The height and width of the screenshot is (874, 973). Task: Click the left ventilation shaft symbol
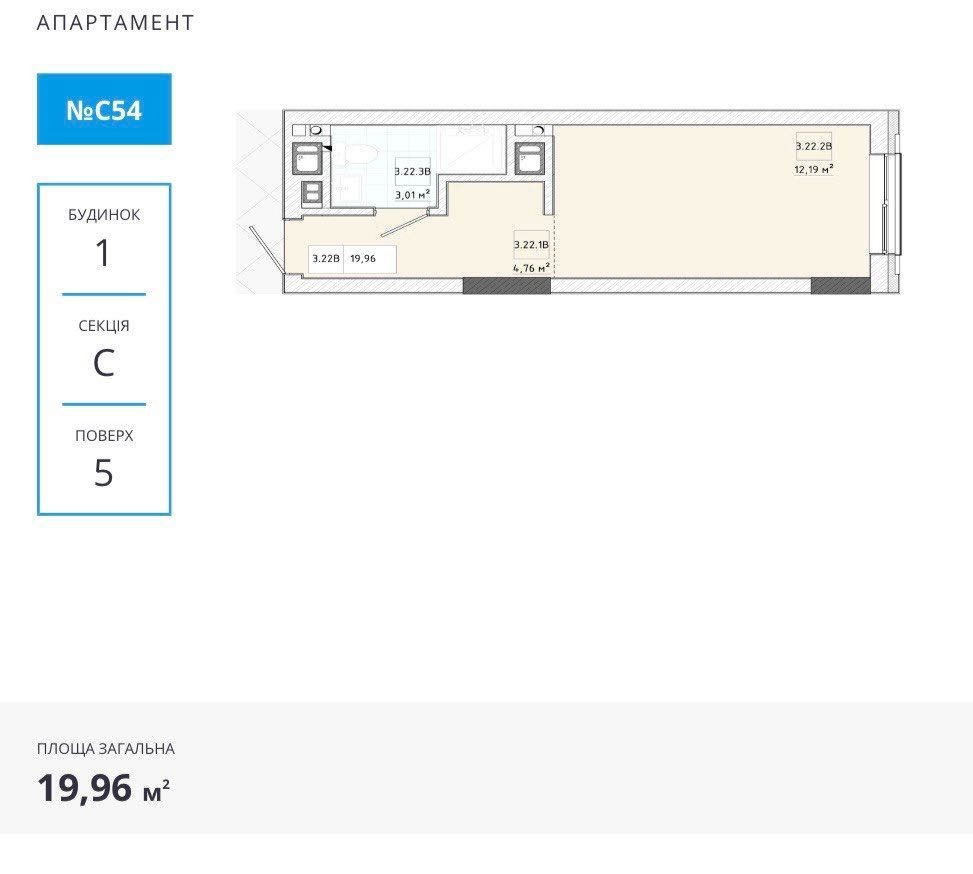pos(308,160)
